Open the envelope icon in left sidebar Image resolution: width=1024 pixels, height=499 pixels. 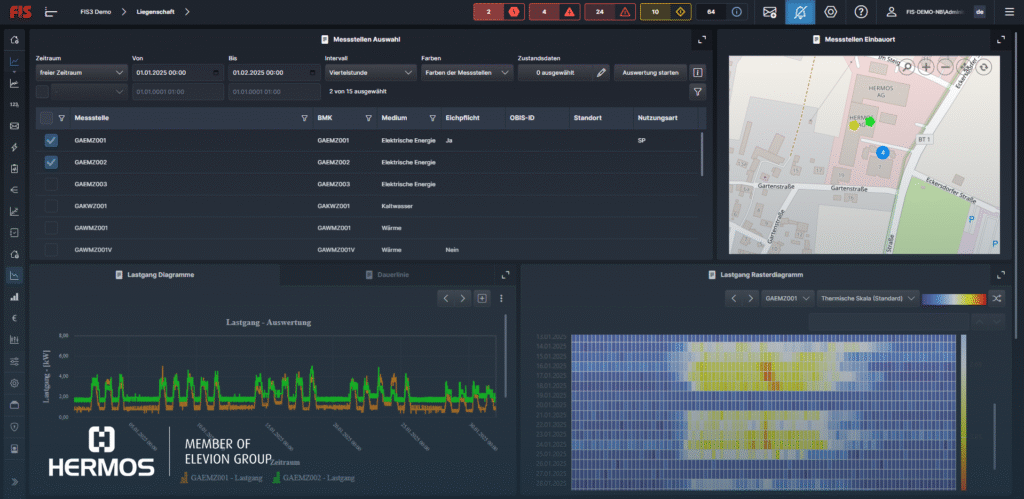click(x=14, y=126)
